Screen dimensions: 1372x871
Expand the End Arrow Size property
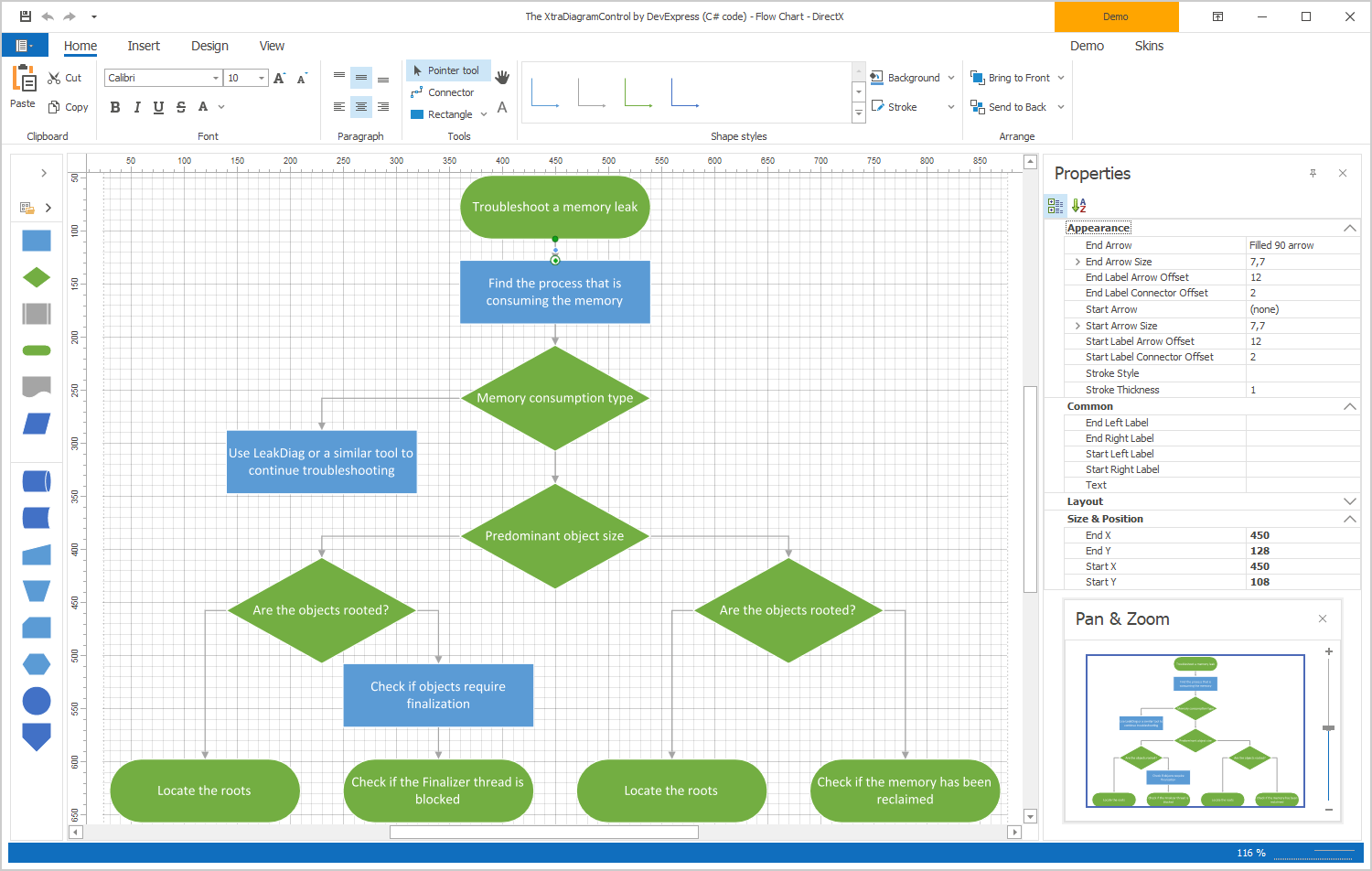(1077, 261)
